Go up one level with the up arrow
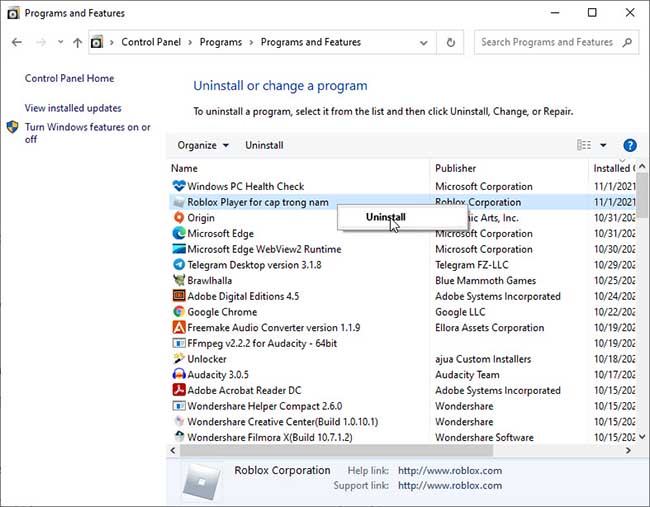This screenshot has width=650, height=507. point(77,42)
